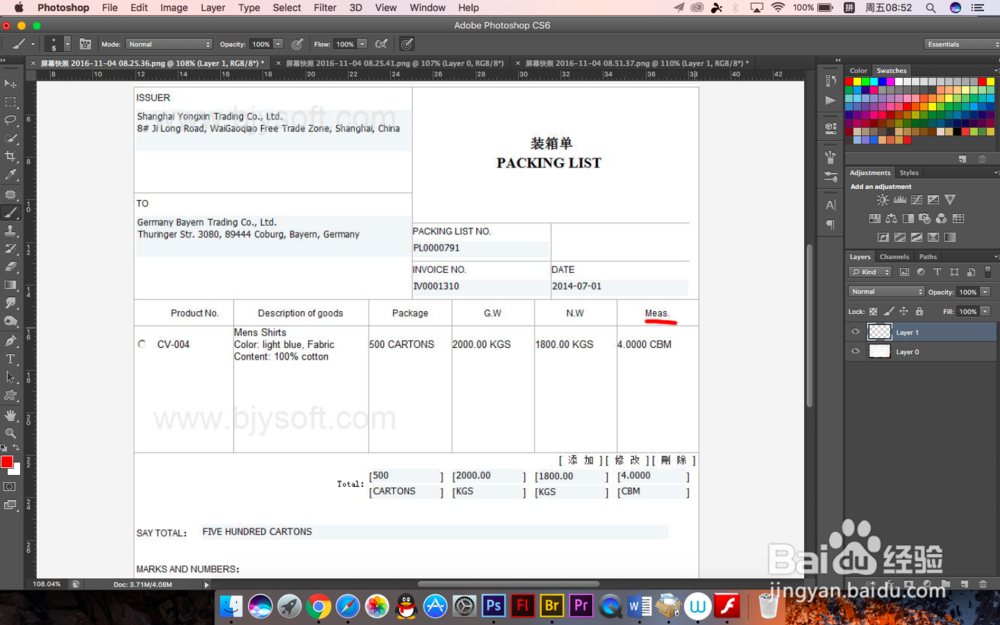Open the Flow slider dropdown
The height and width of the screenshot is (625, 1000).
click(362, 44)
